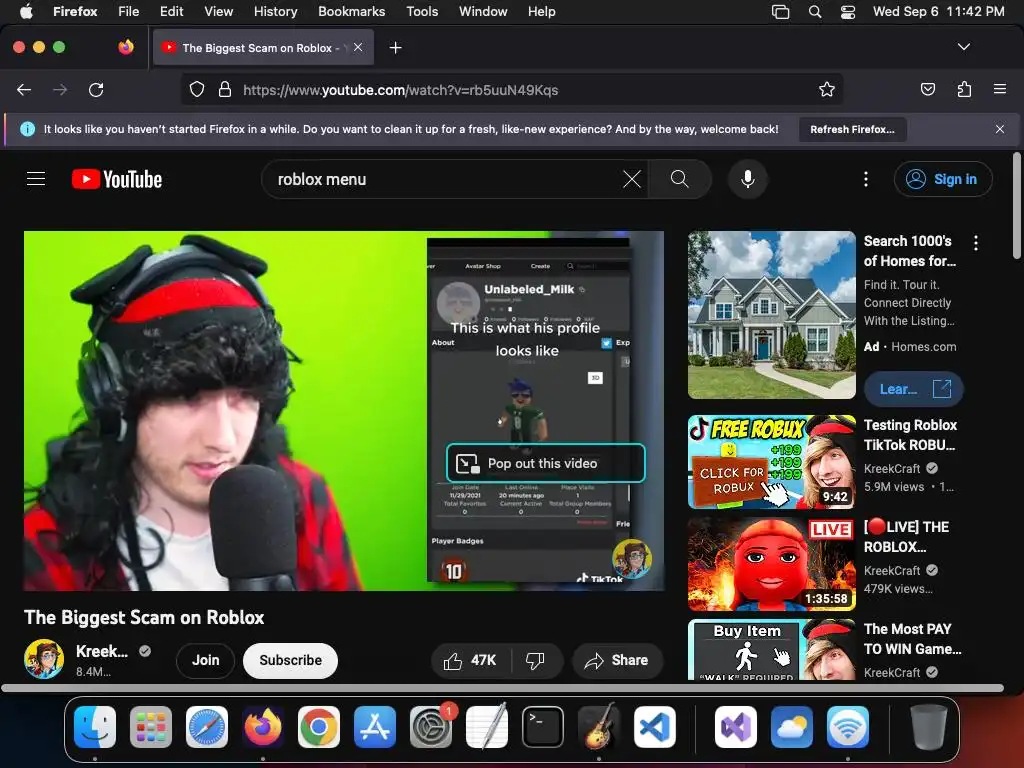The image size is (1024, 768).
Task: Go back to the previous page
Action: point(24,90)
